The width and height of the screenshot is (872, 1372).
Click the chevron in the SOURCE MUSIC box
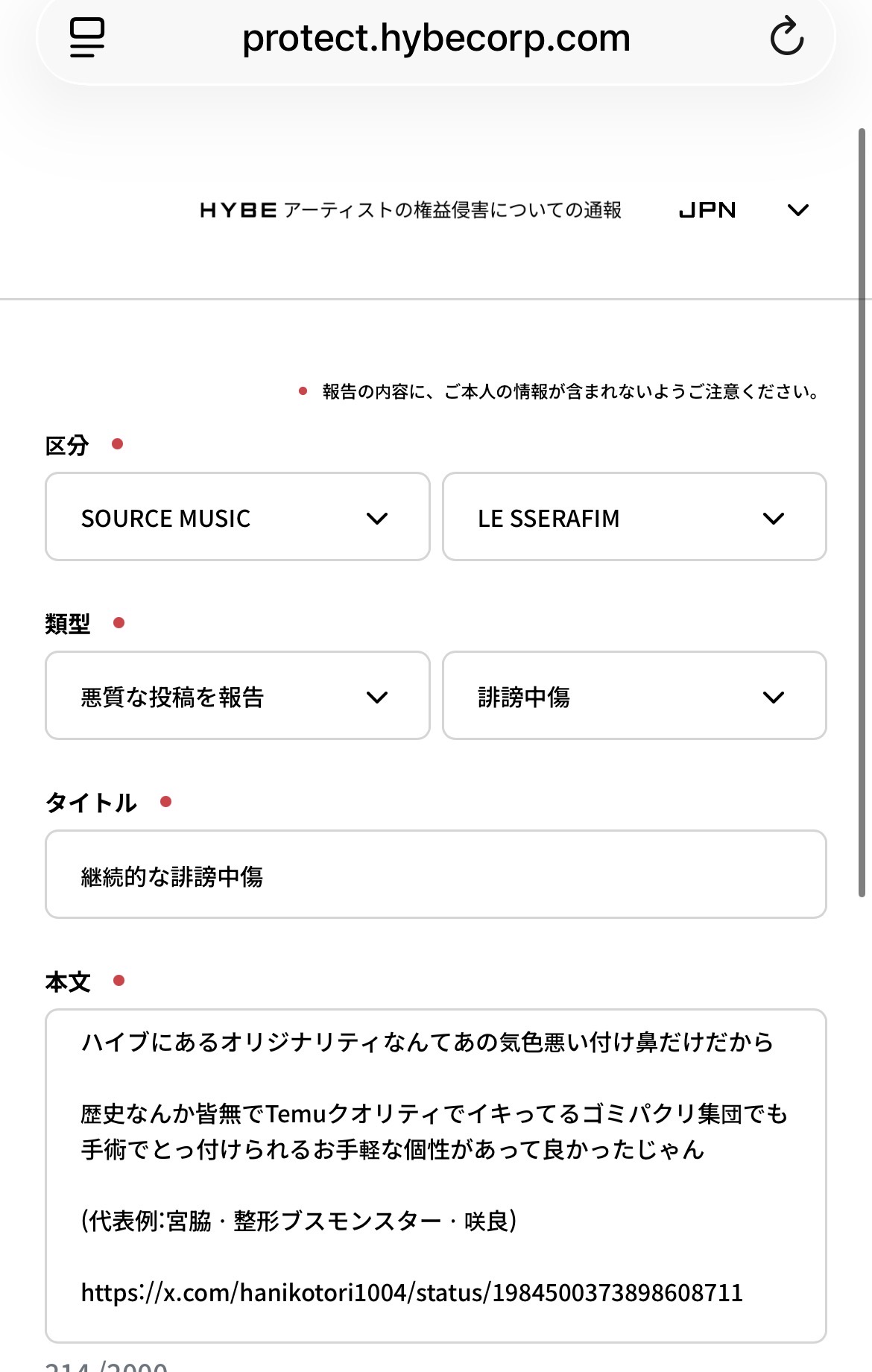(x=377, y=519)
